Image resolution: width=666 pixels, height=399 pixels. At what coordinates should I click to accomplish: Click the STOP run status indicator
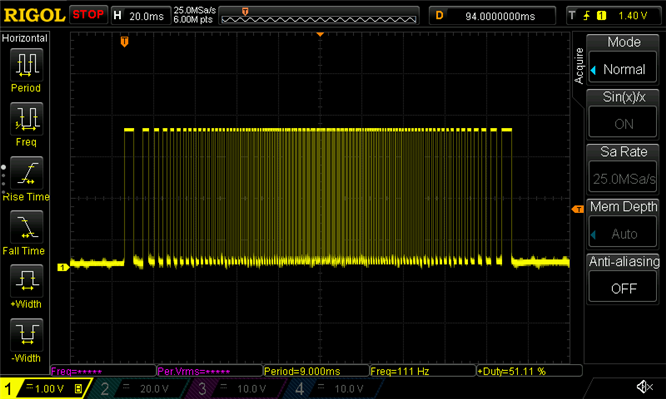point(88,15)
